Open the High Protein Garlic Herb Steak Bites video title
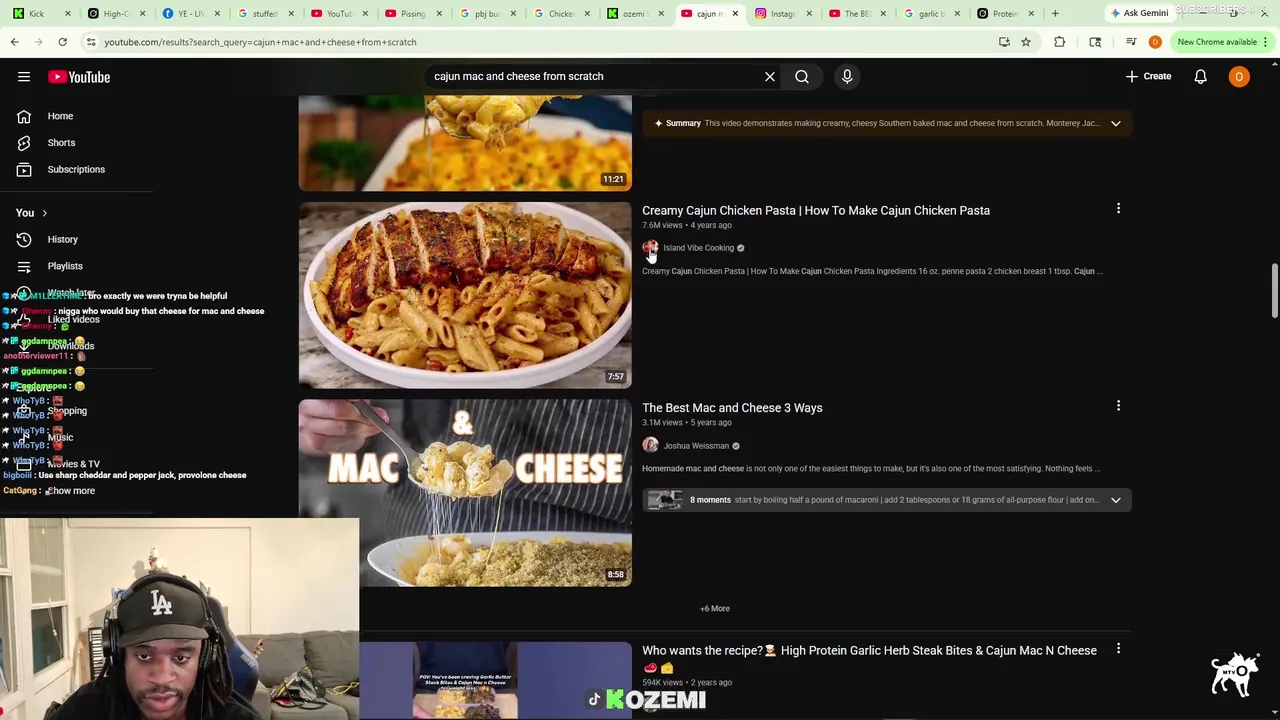1280x720 pixels. point(869,658)
